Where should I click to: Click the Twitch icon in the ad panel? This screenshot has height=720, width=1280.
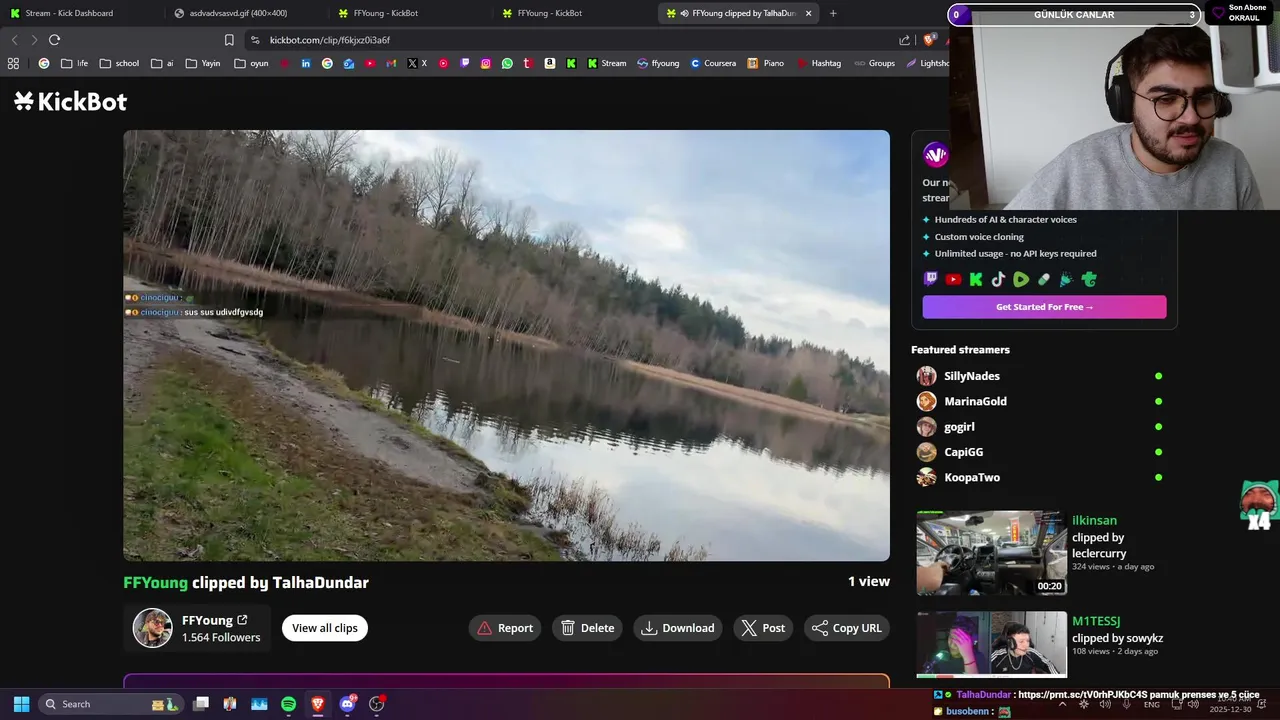click(x=931, y=280)
